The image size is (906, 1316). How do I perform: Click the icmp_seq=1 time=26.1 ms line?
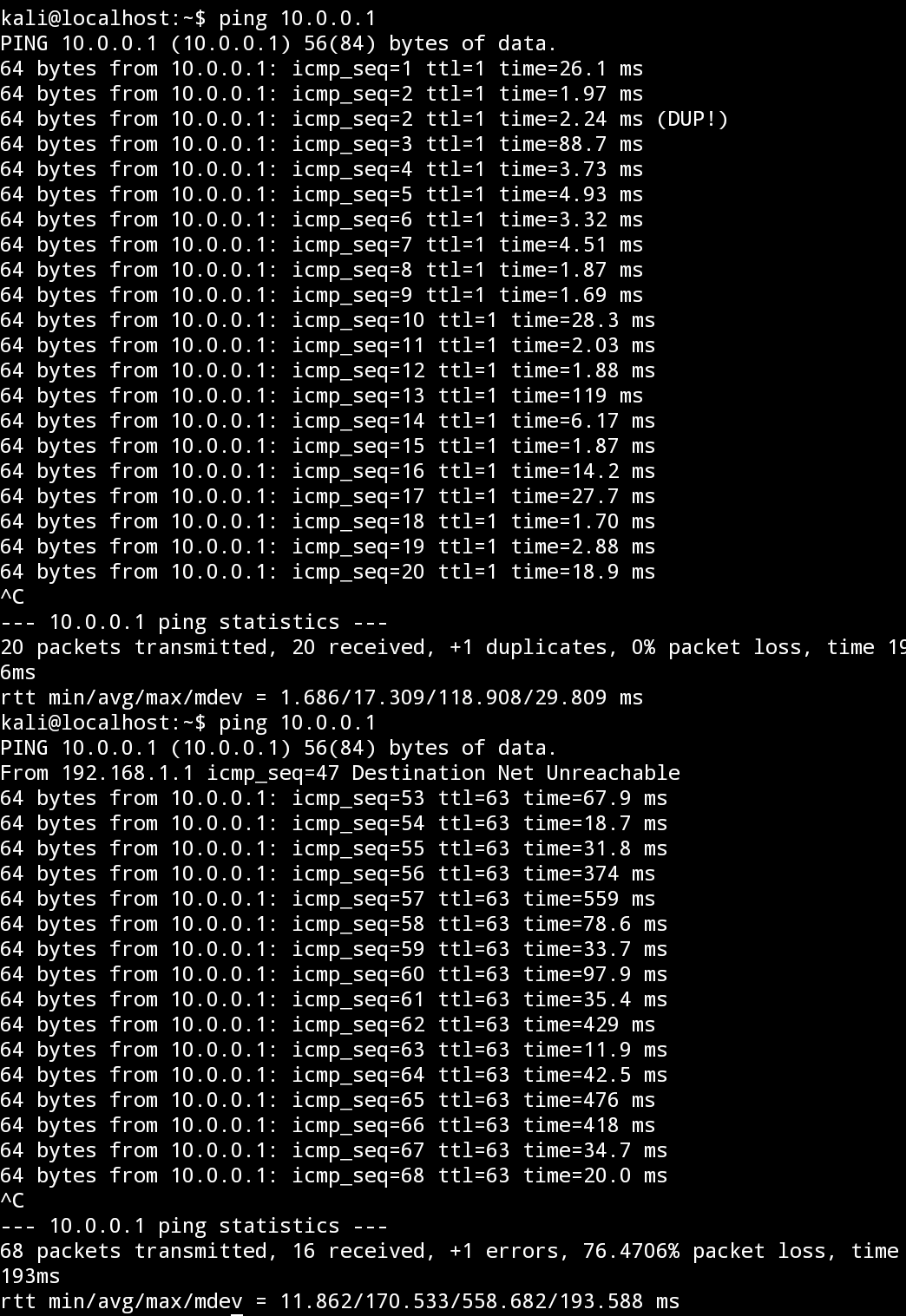[322, 68]
